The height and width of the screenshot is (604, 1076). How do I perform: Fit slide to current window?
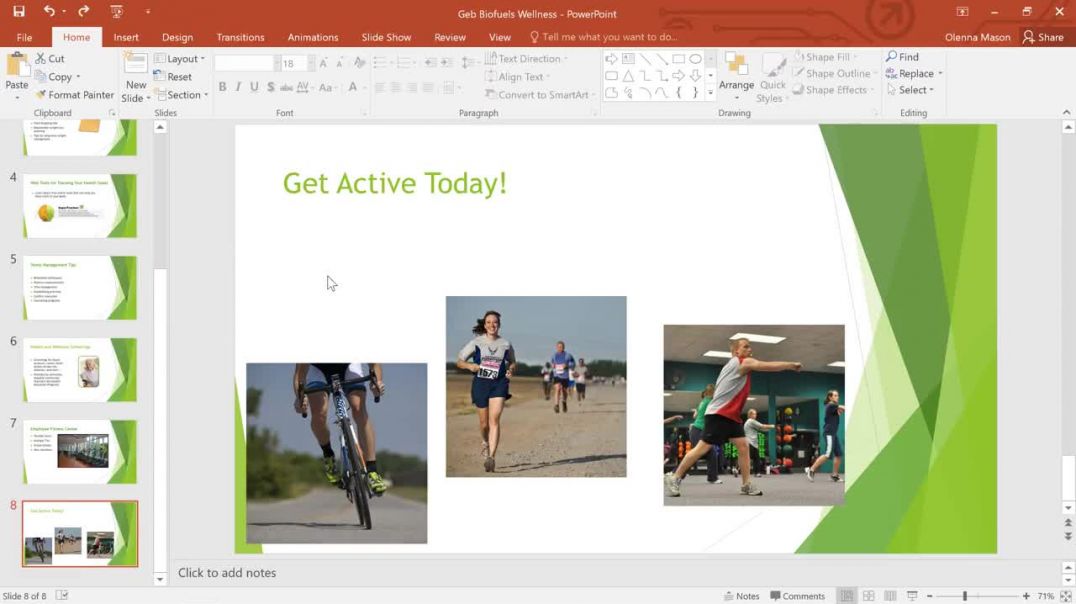click(1066, 596)
